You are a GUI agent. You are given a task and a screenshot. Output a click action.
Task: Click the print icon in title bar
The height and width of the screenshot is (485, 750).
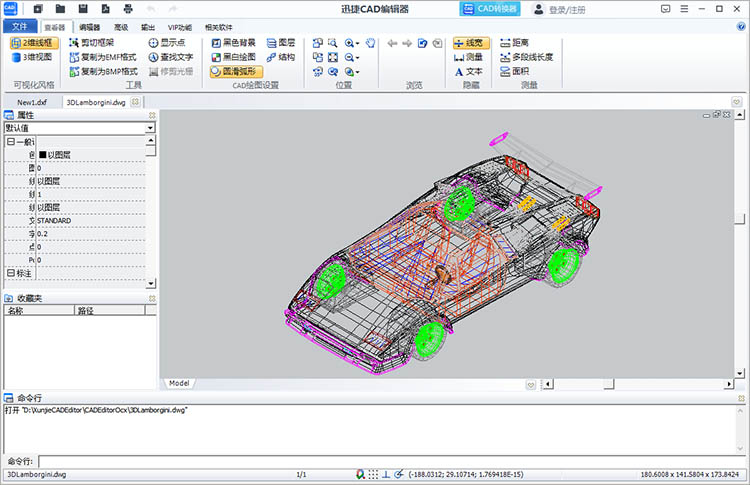pyautogui.click(x=128, y=9)
